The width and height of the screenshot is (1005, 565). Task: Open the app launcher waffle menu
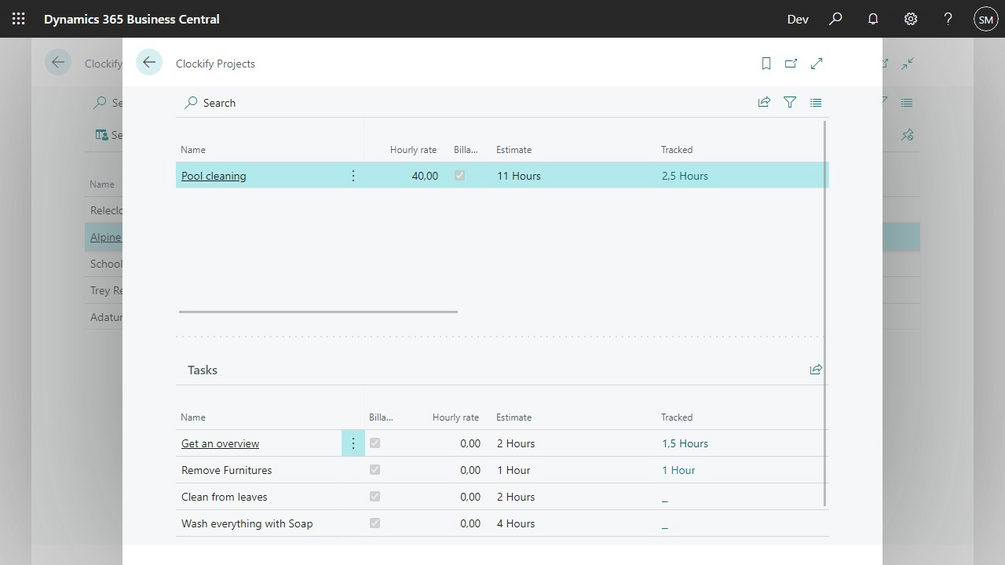click(19, 19)
